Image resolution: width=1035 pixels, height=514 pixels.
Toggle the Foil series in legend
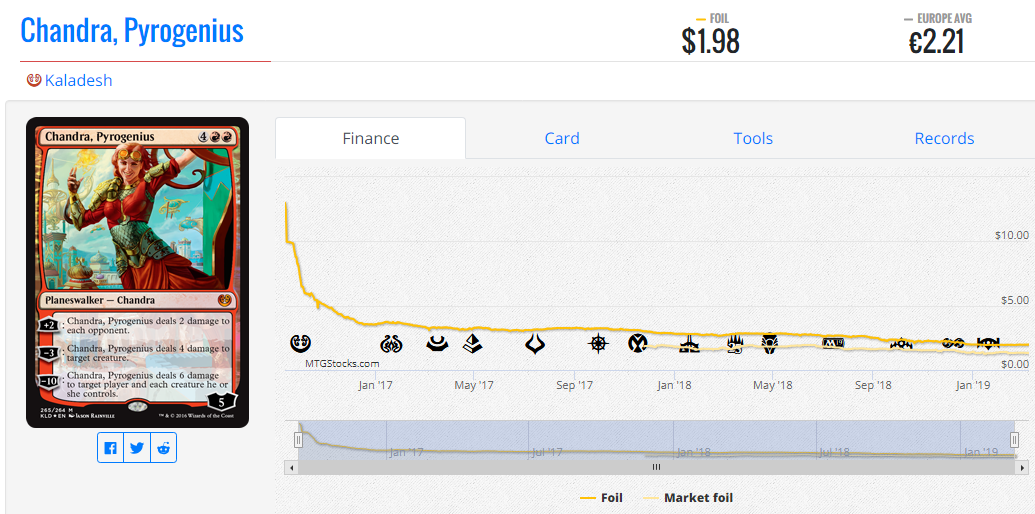click(601, 498)
